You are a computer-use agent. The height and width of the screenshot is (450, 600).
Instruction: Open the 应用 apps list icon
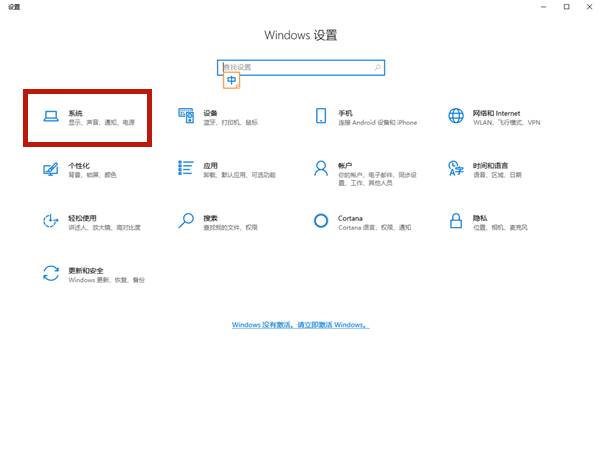point(186,168)
